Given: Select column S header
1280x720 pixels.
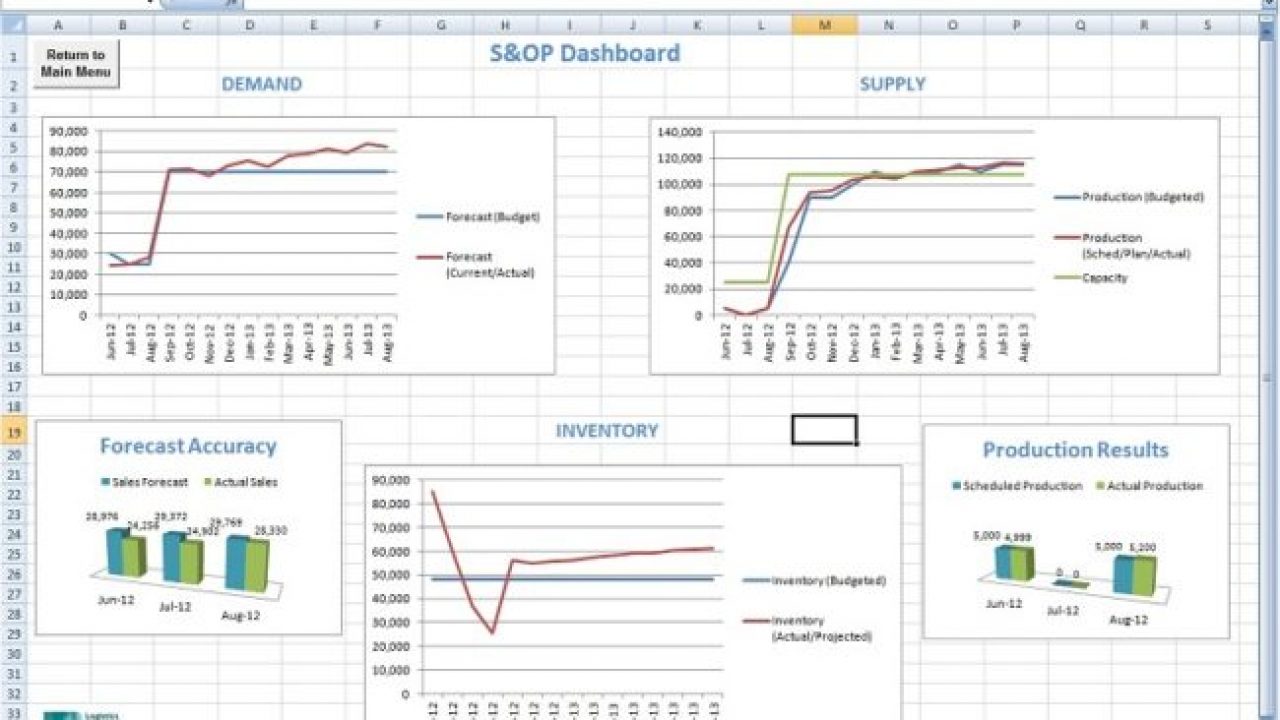Looking at the screenshot, I should point(1208,25).
